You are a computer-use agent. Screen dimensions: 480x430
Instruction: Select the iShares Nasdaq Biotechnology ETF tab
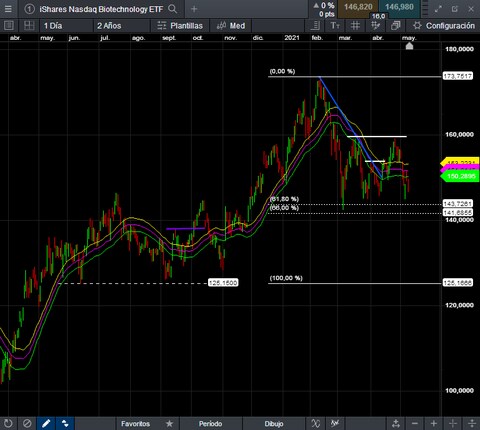point(101,9)
